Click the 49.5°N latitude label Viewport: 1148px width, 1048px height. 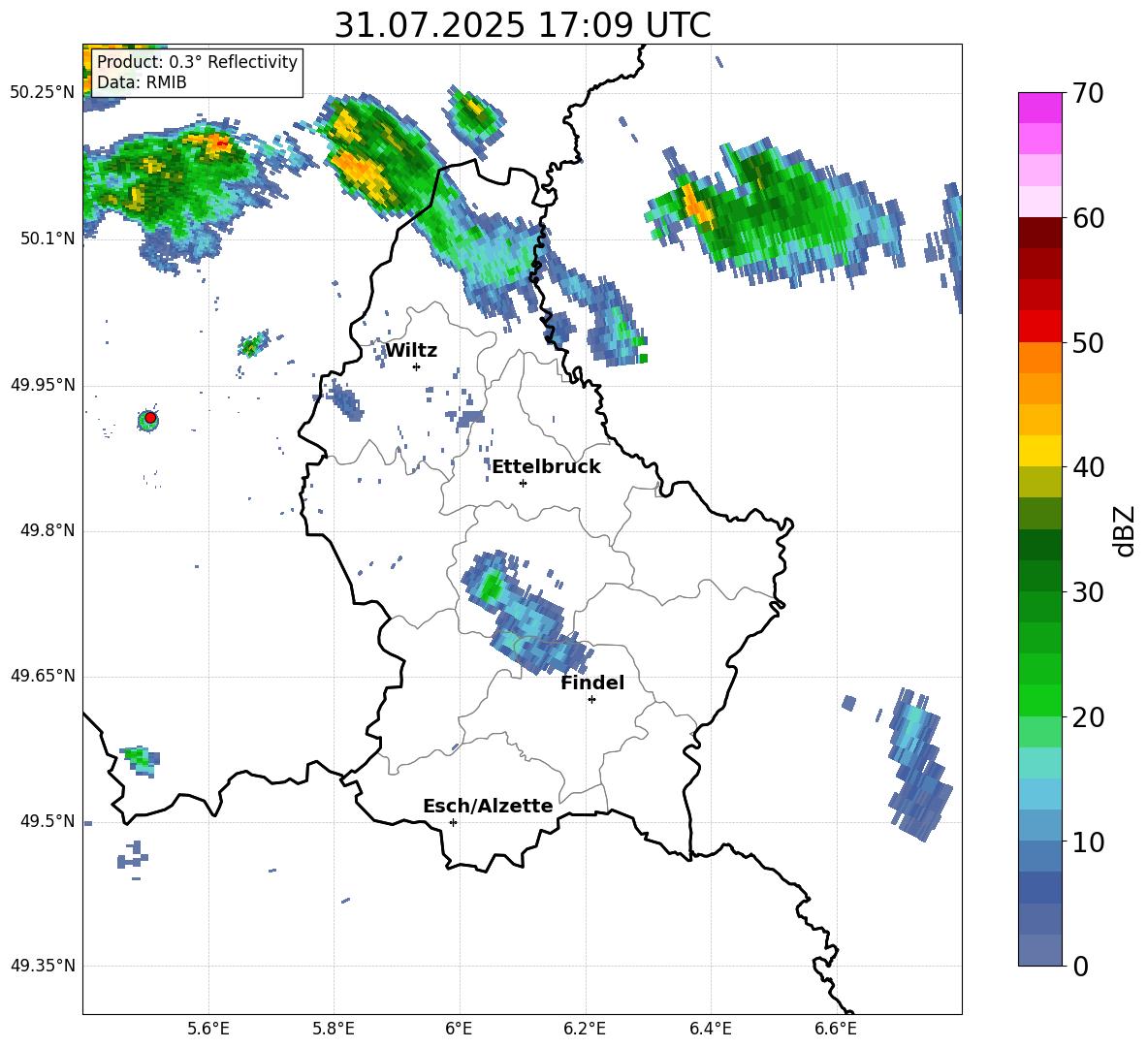click(x=48, y=822)
